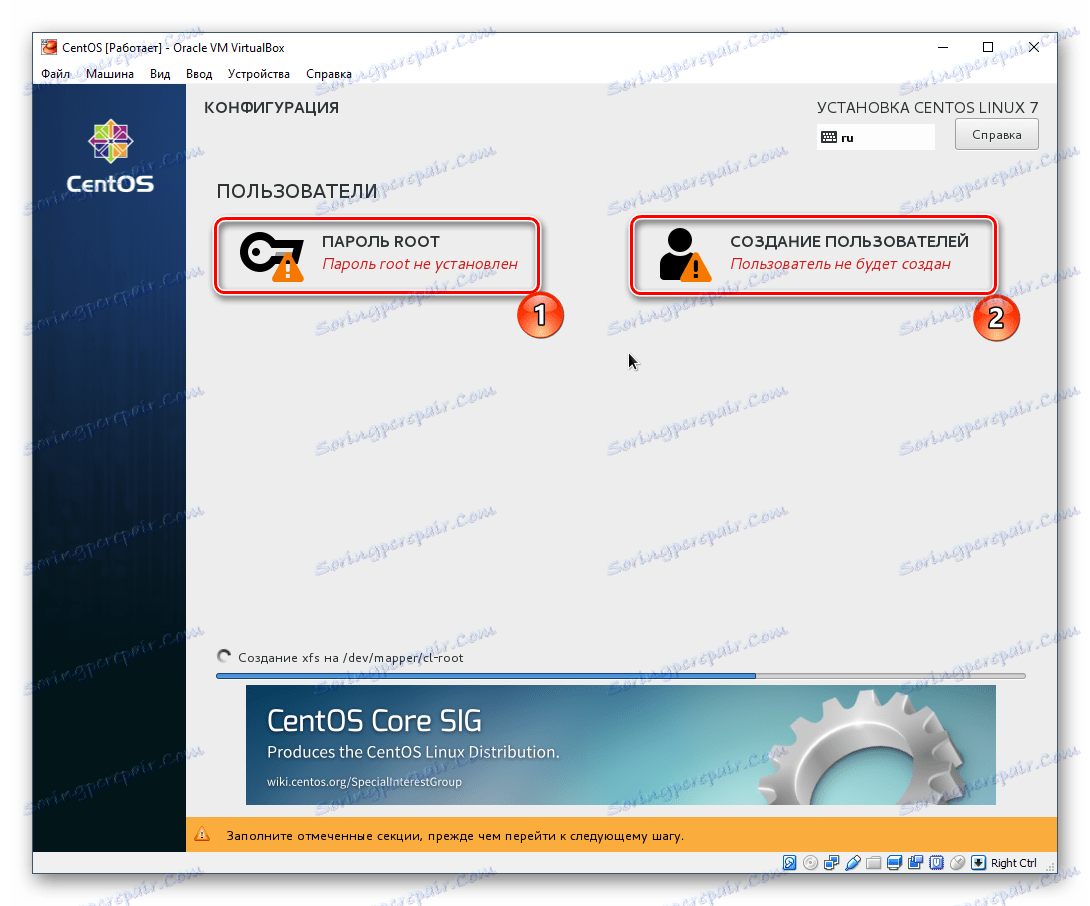Open the Машина menu
This screenshot has height=906, width=1090.
pyautogui.click(x=109, y=73)
